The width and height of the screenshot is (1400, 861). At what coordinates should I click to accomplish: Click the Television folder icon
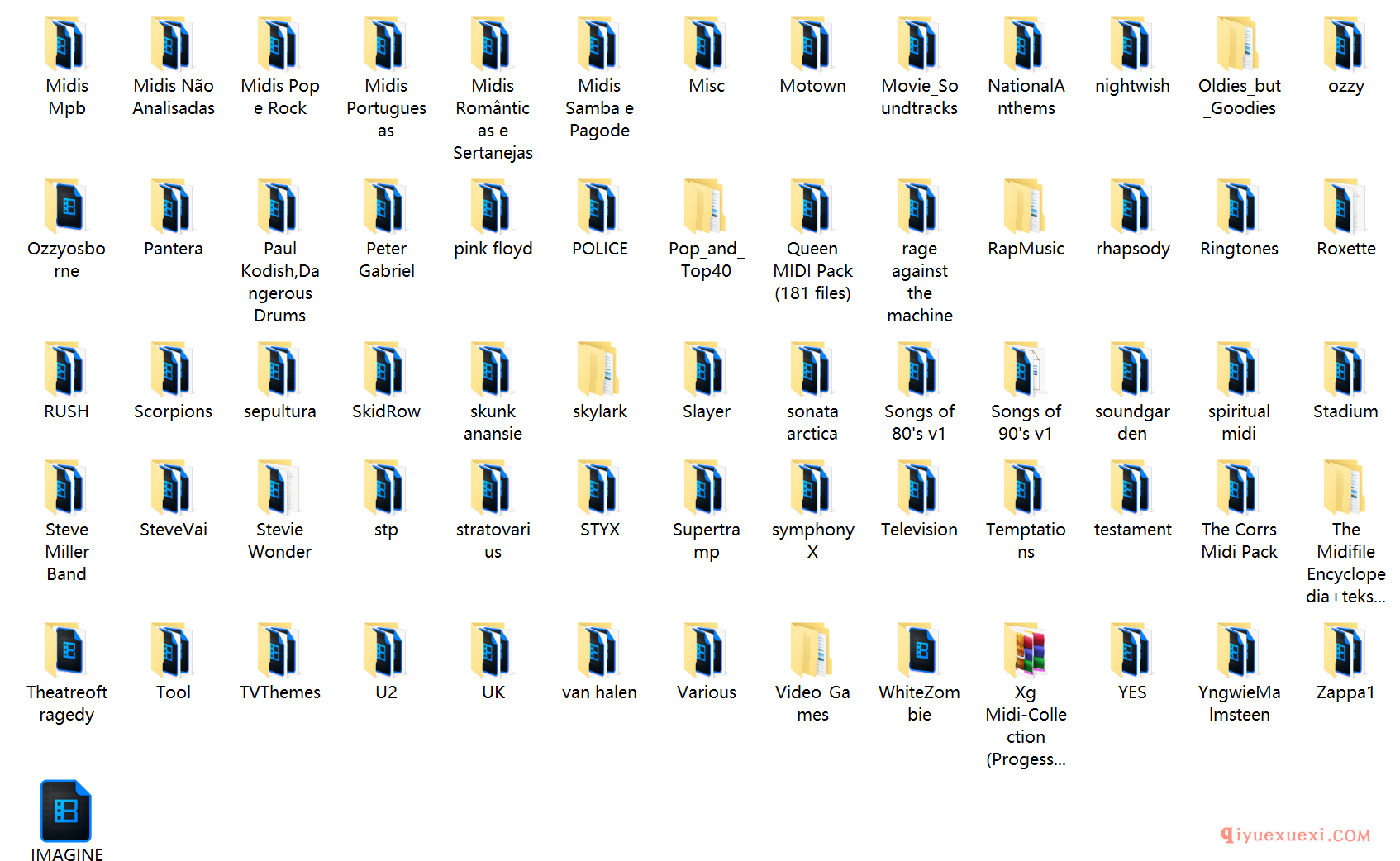coord(919,488)
